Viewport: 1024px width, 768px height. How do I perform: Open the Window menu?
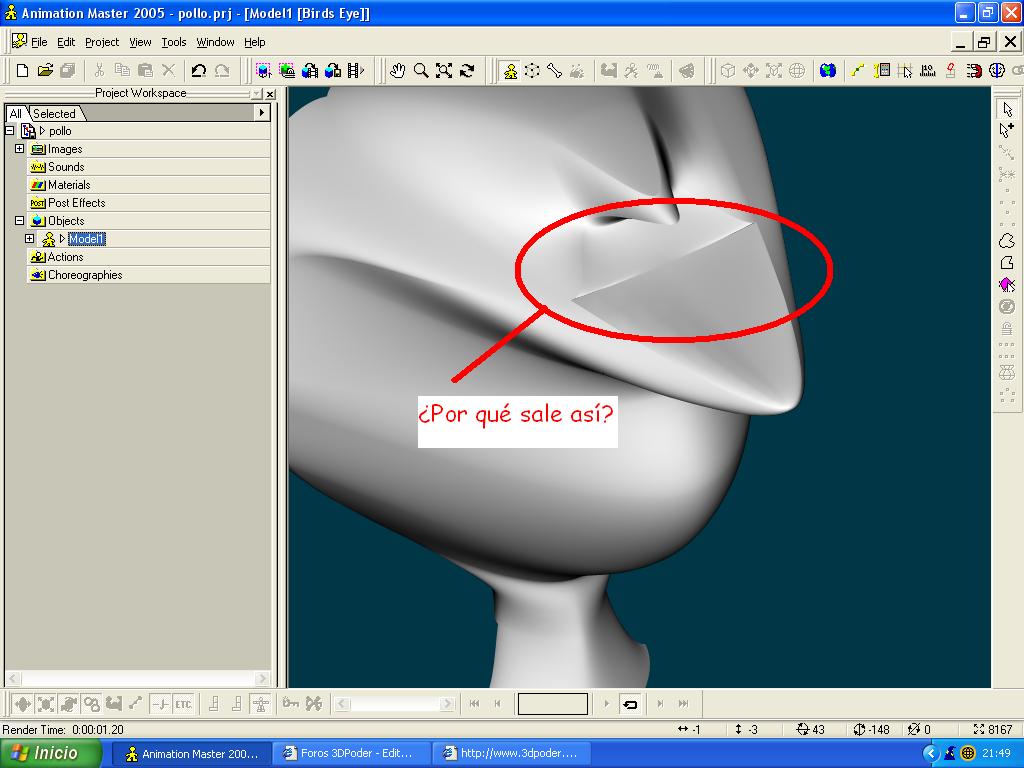(216, 42)
